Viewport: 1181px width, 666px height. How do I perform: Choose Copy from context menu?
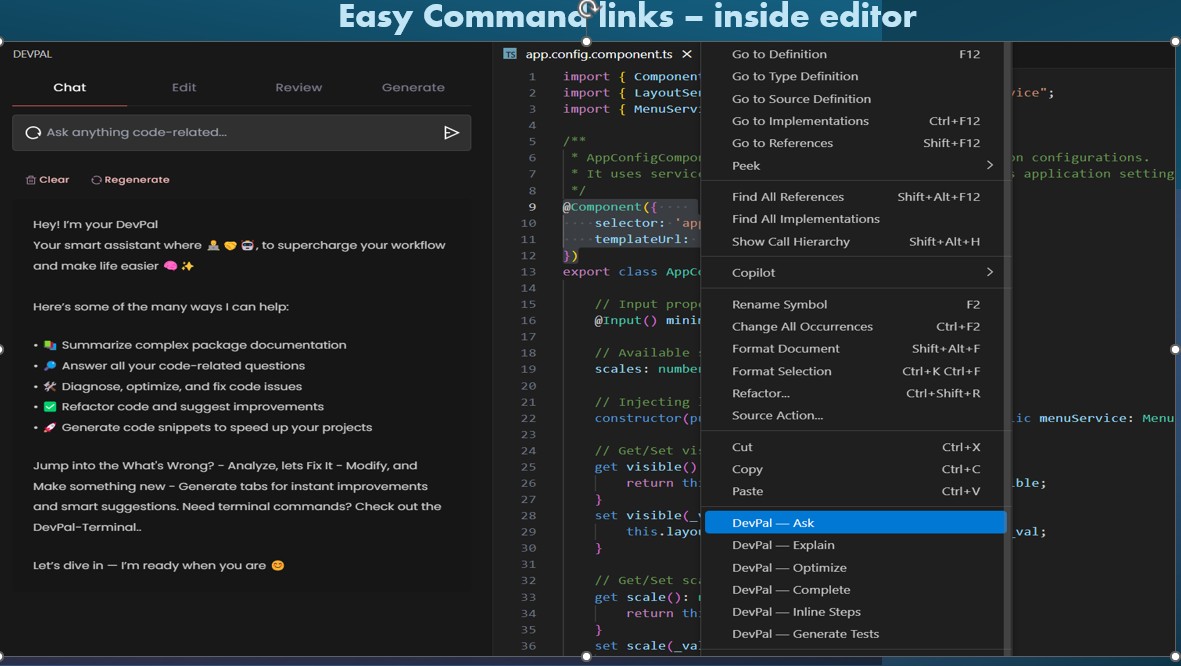[856, 469]
